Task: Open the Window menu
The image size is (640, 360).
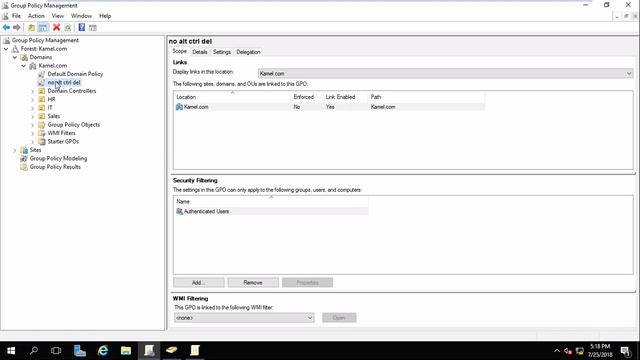Action: coord(81,16)
